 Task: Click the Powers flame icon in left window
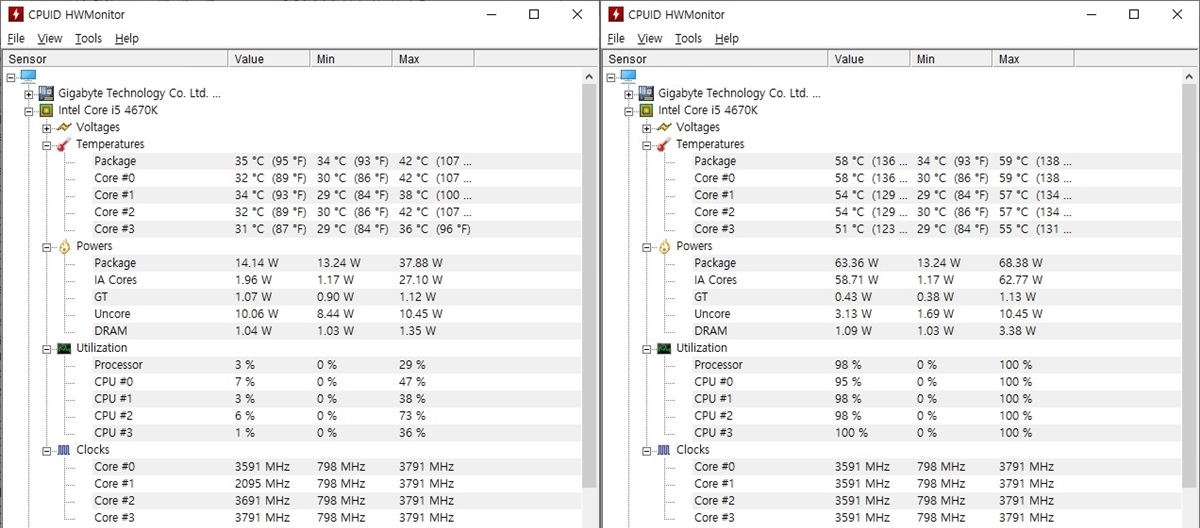(x=63, y=246)
